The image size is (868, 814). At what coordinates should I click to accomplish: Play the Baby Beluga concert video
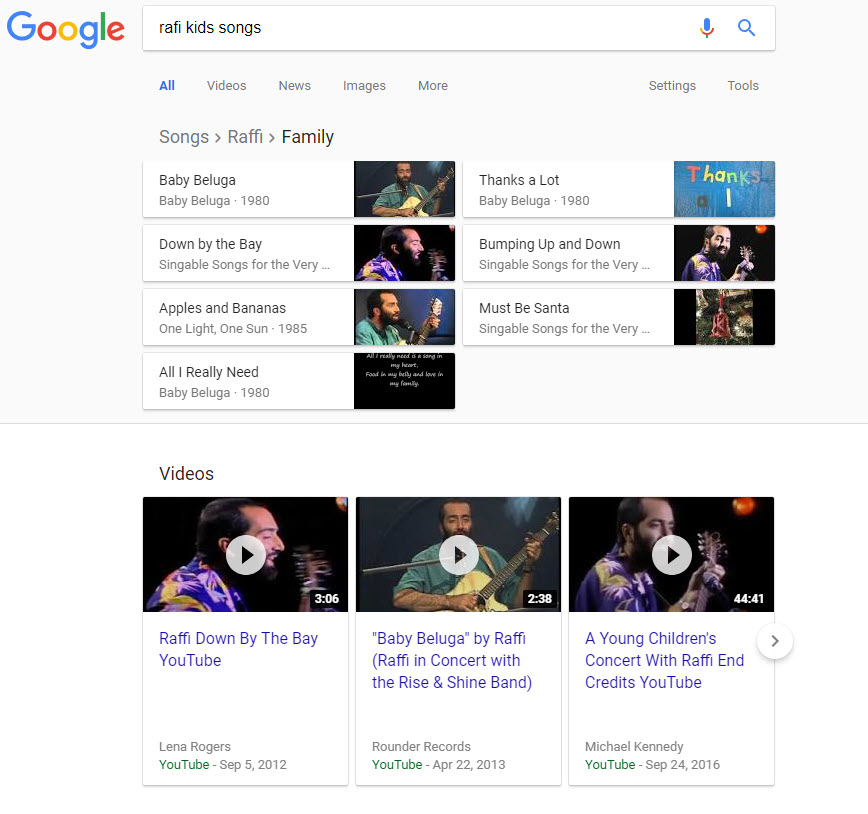459,554
